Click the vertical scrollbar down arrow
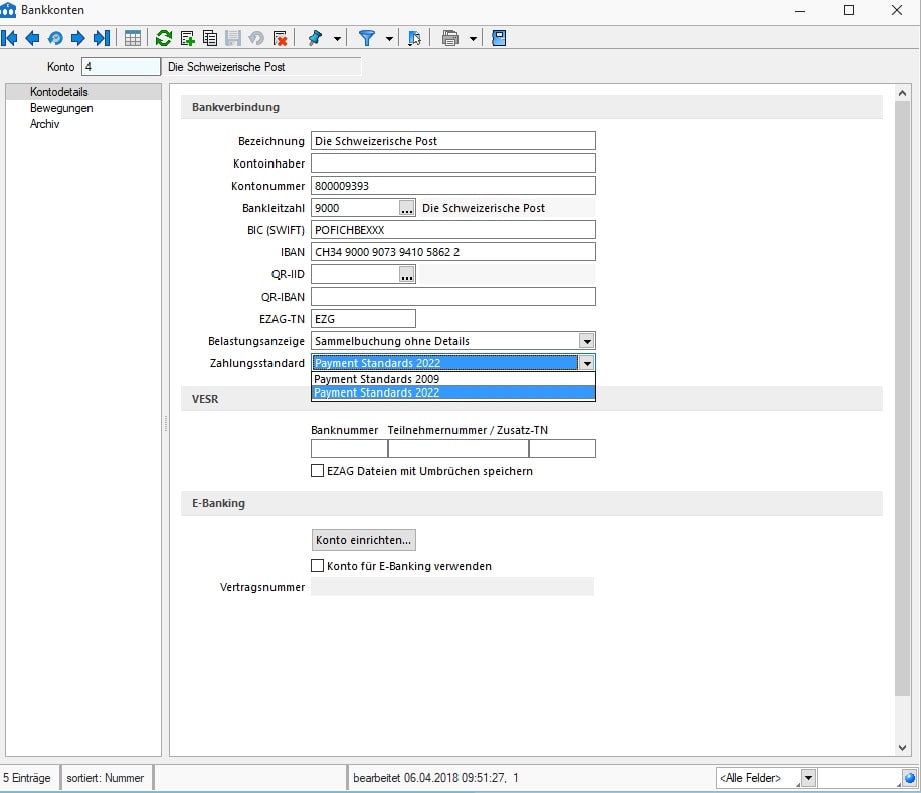 [903, 747]
